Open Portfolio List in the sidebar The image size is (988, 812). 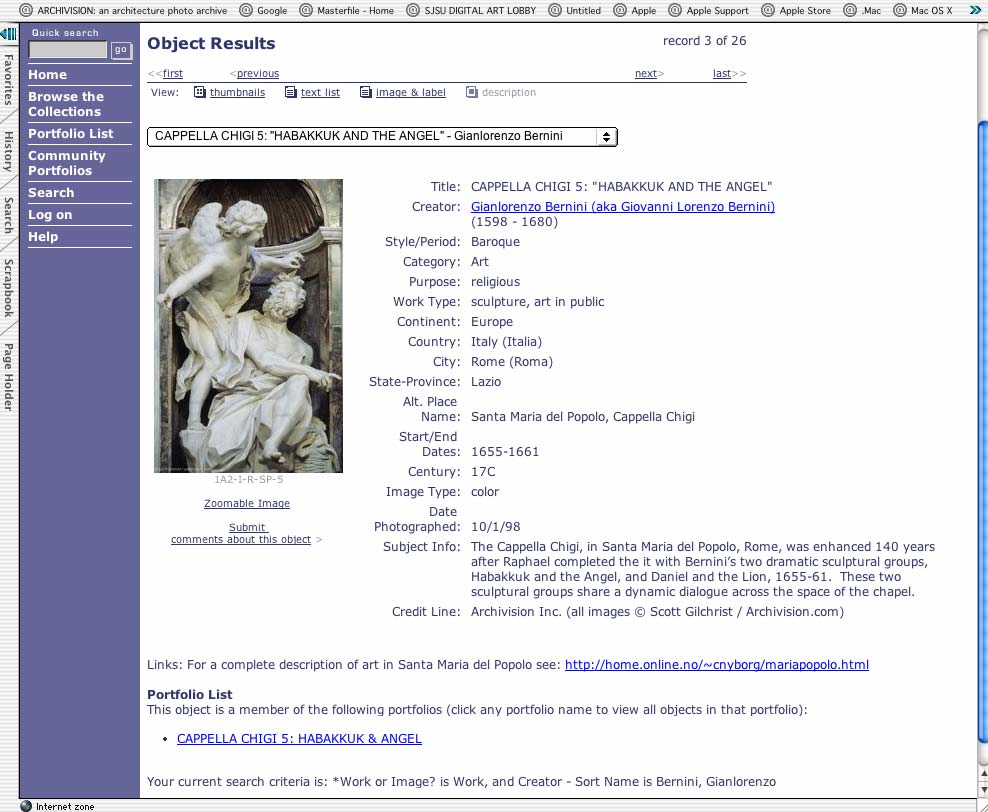[x=71, y=134]
